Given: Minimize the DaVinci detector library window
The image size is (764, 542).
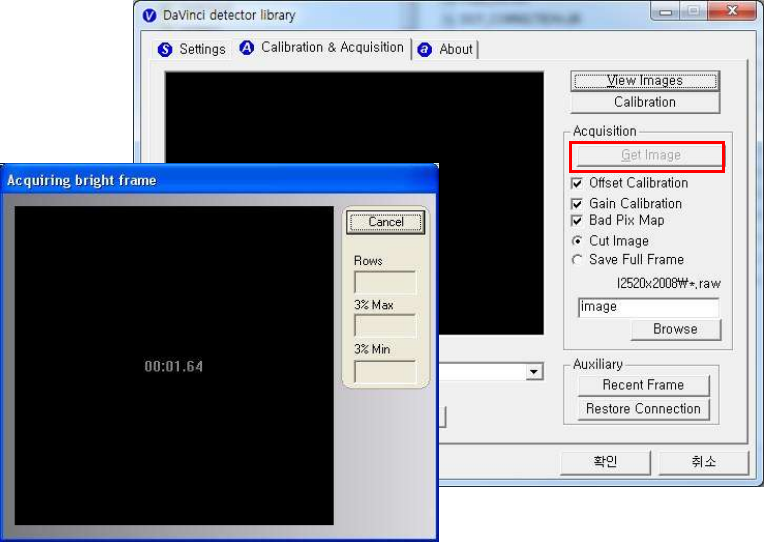Looking at the screenshot, I should click(665, 12).
